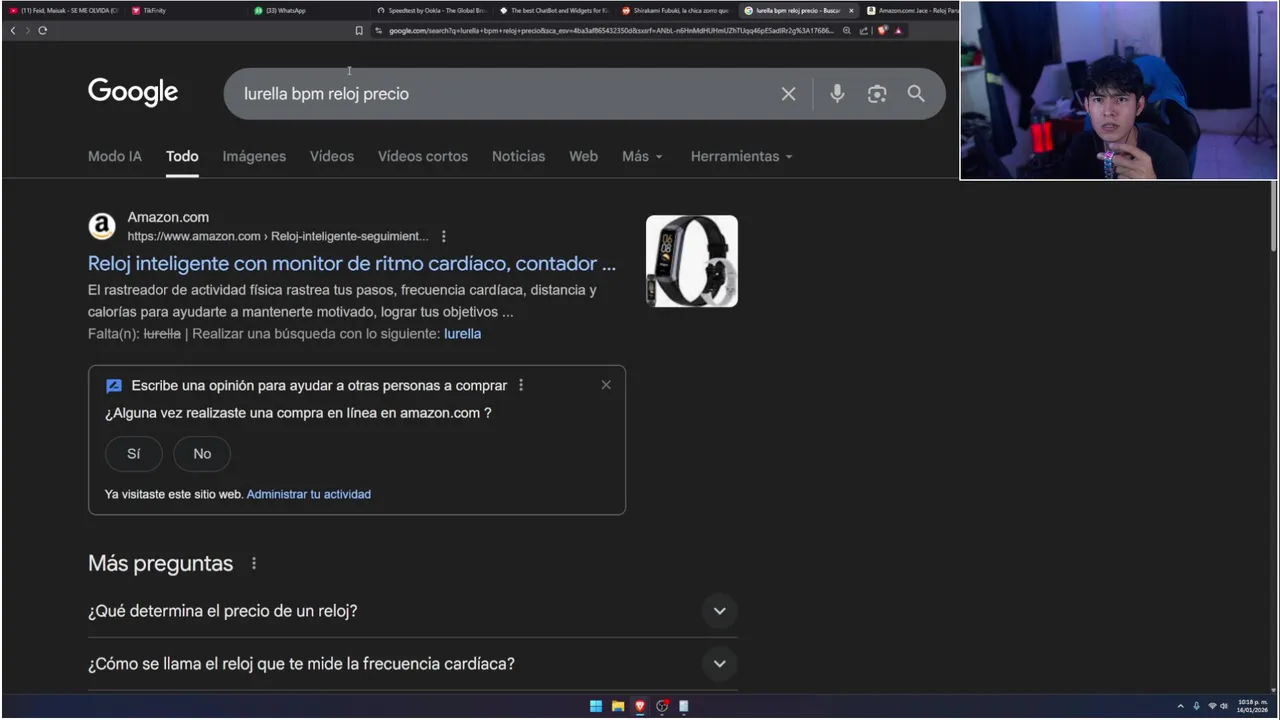The image size is (1280, 720).
Task: Click the Amazon.com site name text
Action: [168, 217]
